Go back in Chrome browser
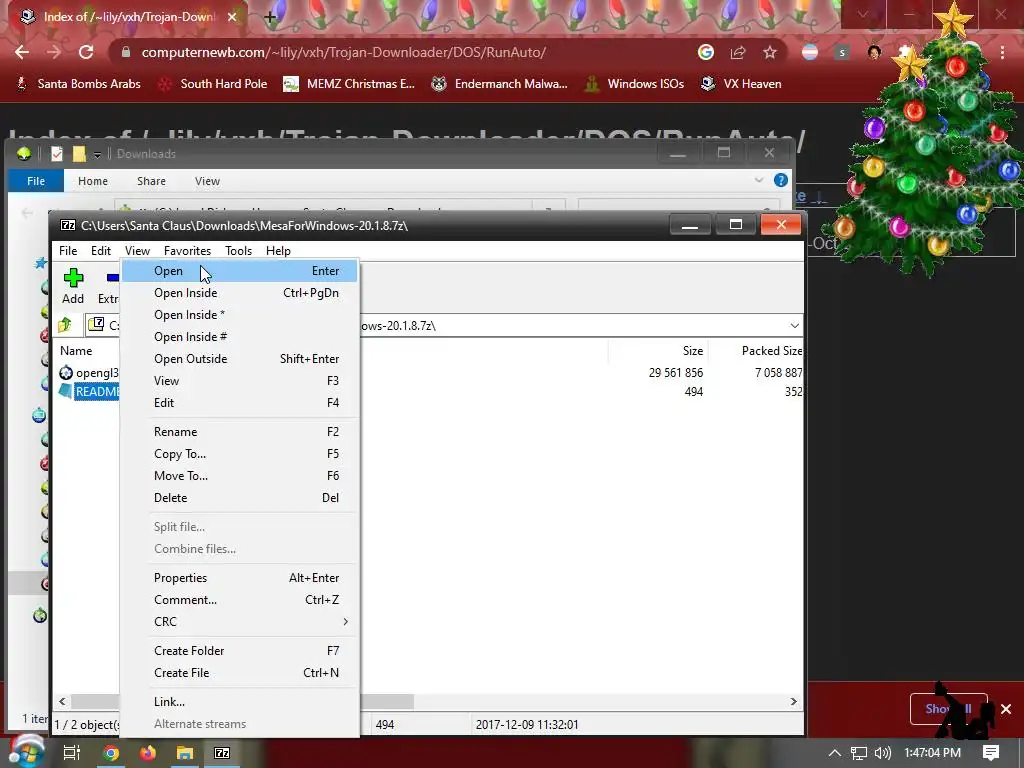Viewport: 1024px width, 768px height. pyautogui.click(x=22, y=52)
